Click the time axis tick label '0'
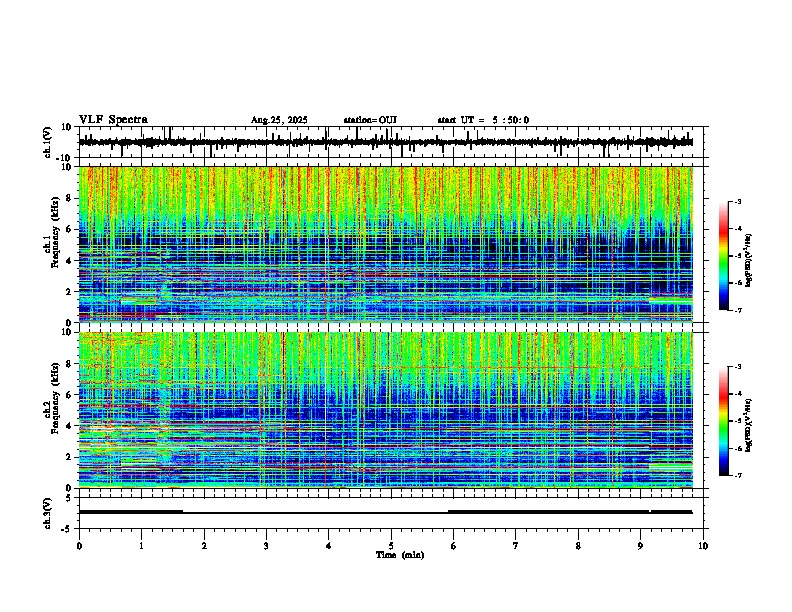The image size is (792, 612). [79, 546]
